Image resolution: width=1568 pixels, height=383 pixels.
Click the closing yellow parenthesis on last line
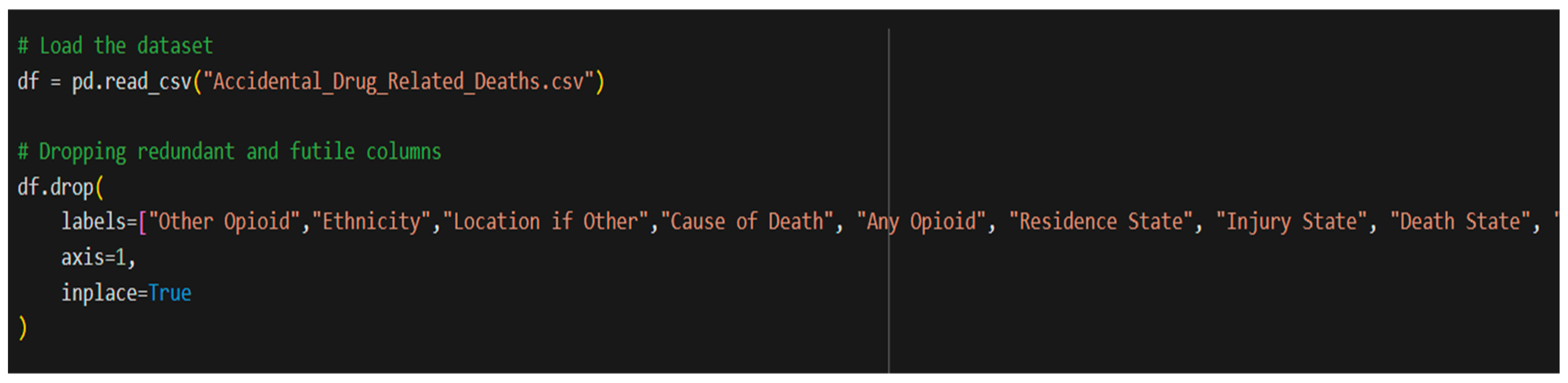(23, 327)
